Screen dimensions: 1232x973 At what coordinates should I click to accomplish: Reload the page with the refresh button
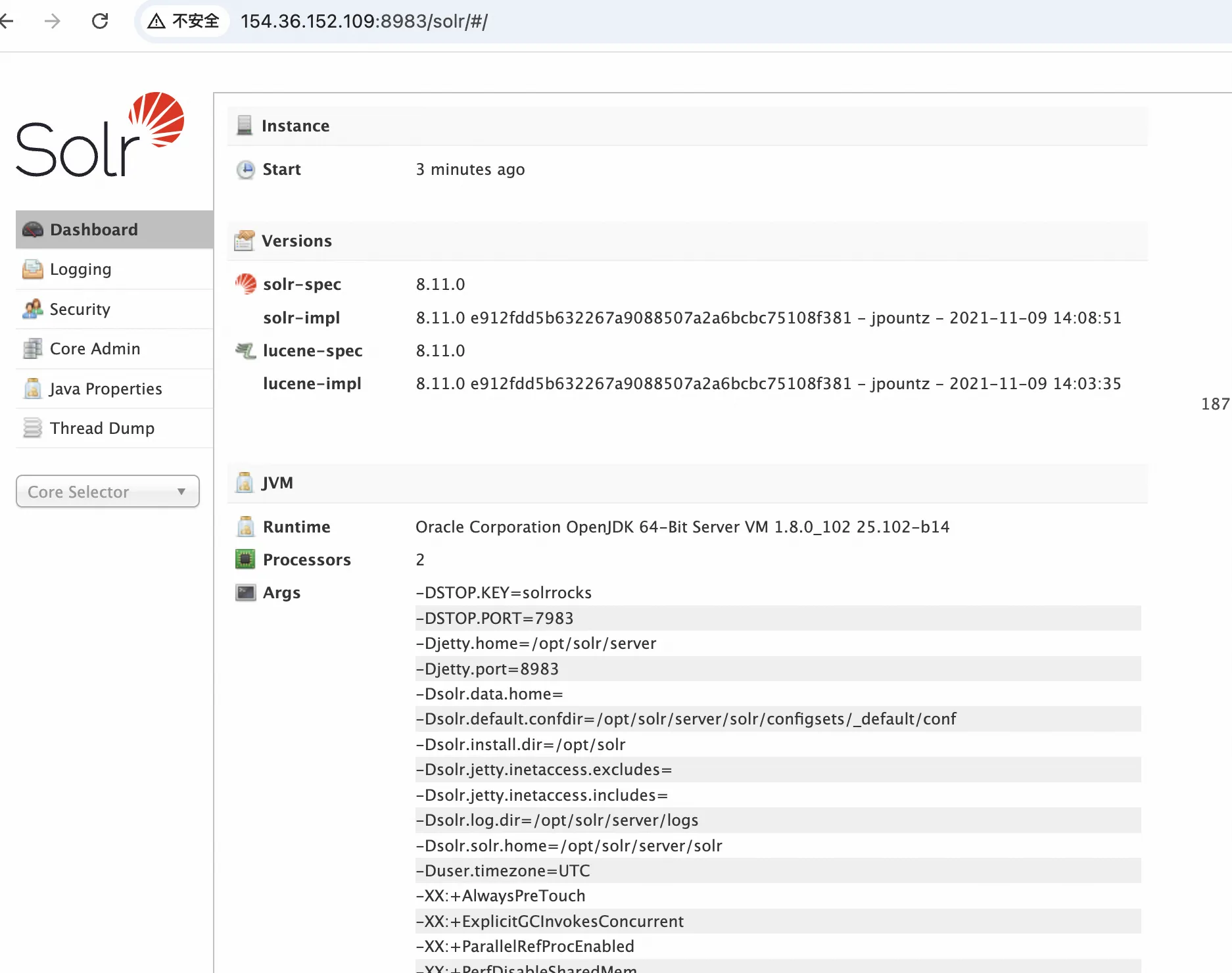point(100,22)
